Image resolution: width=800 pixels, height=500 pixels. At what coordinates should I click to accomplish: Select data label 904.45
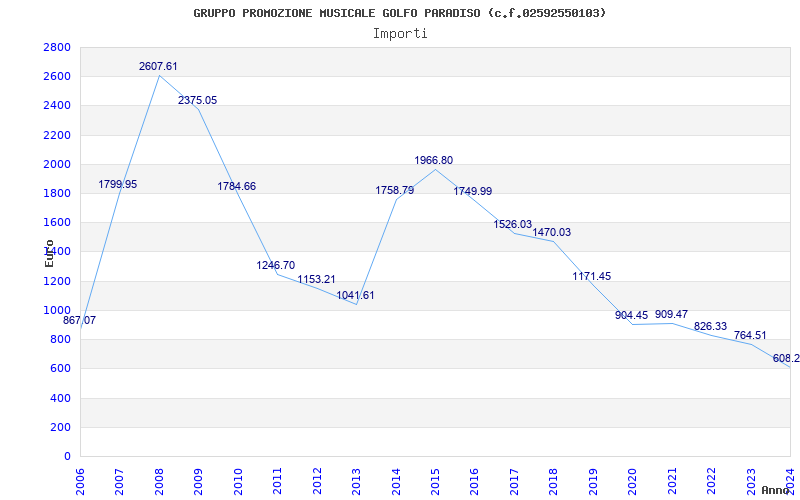pos(632,316)
